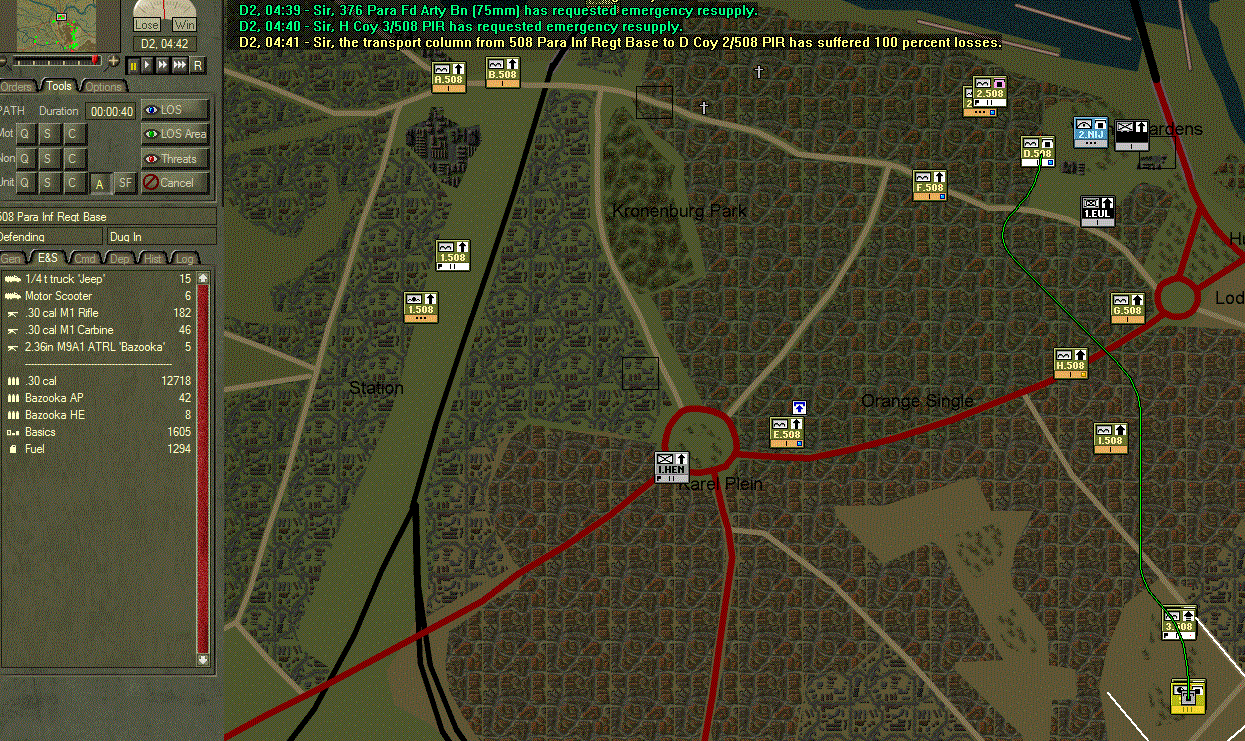Select the I.HEN enemy unit counter
This screenshot has width=1245, height=741.
click(x=672, y=467)
